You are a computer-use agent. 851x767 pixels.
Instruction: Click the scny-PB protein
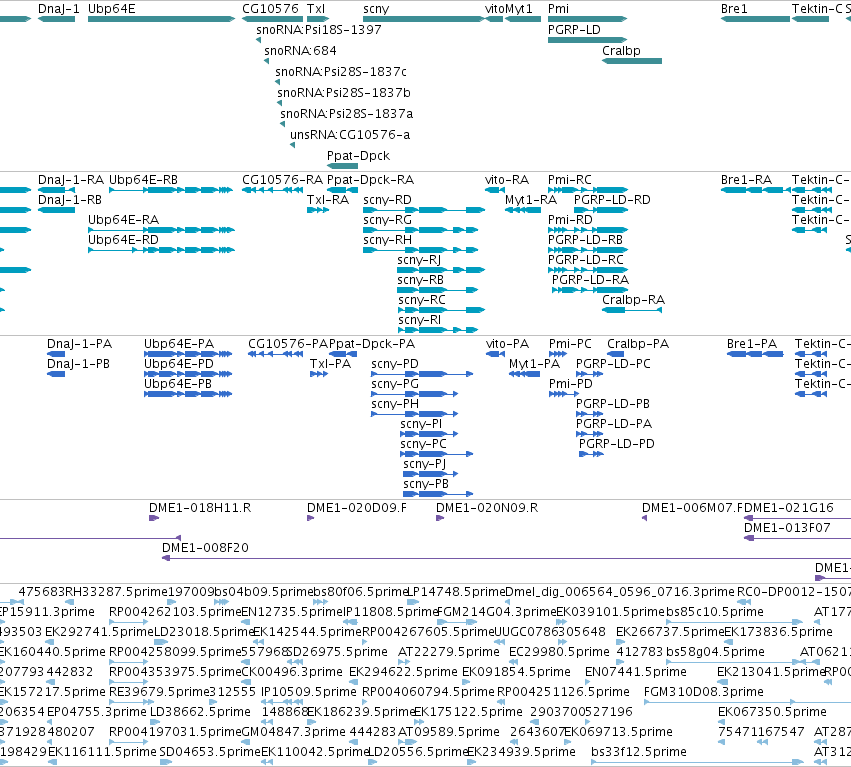[438, 495]
